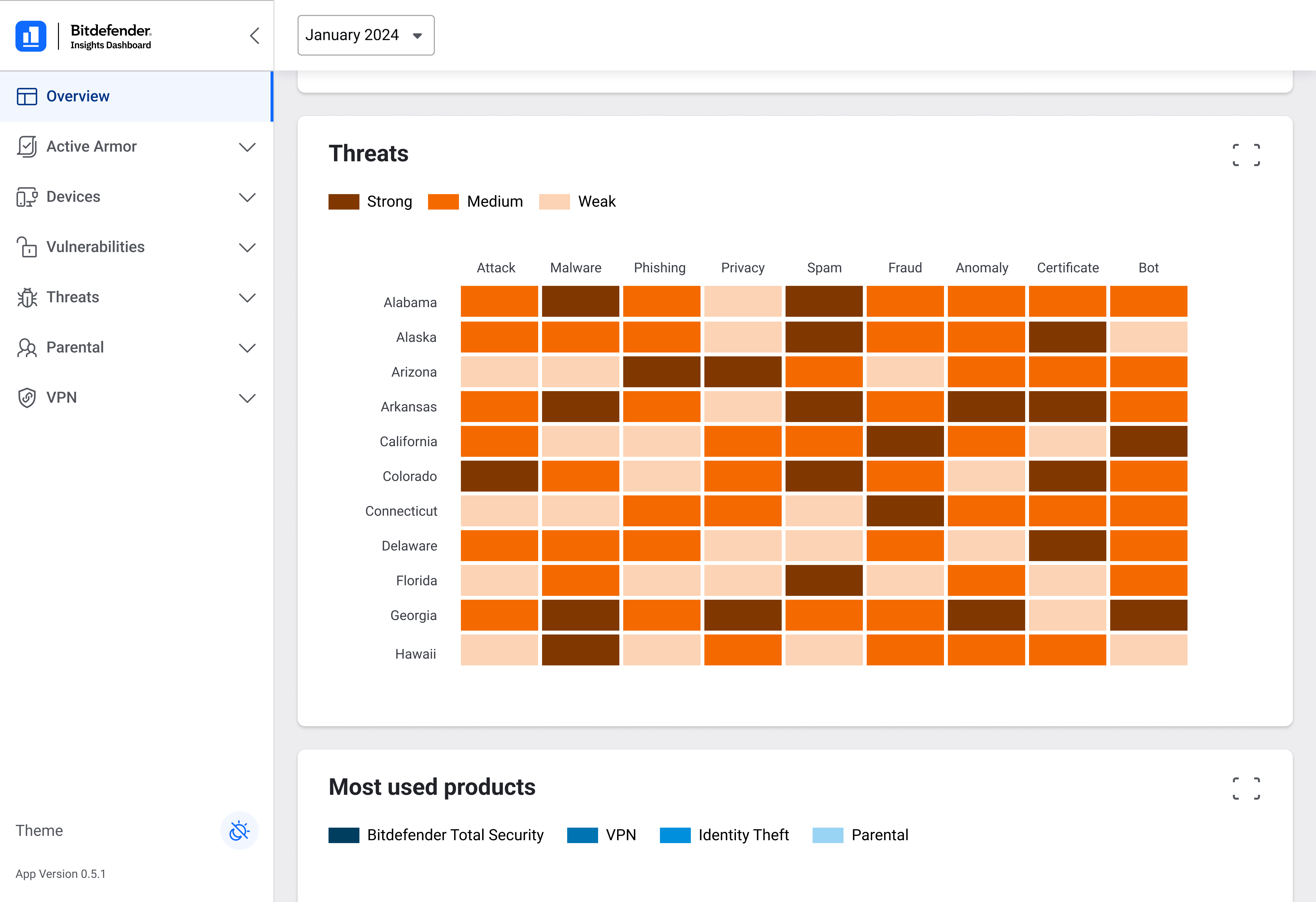Click the Parental people icon
This screenshot has height=902, width=1316.
(27, 347)
